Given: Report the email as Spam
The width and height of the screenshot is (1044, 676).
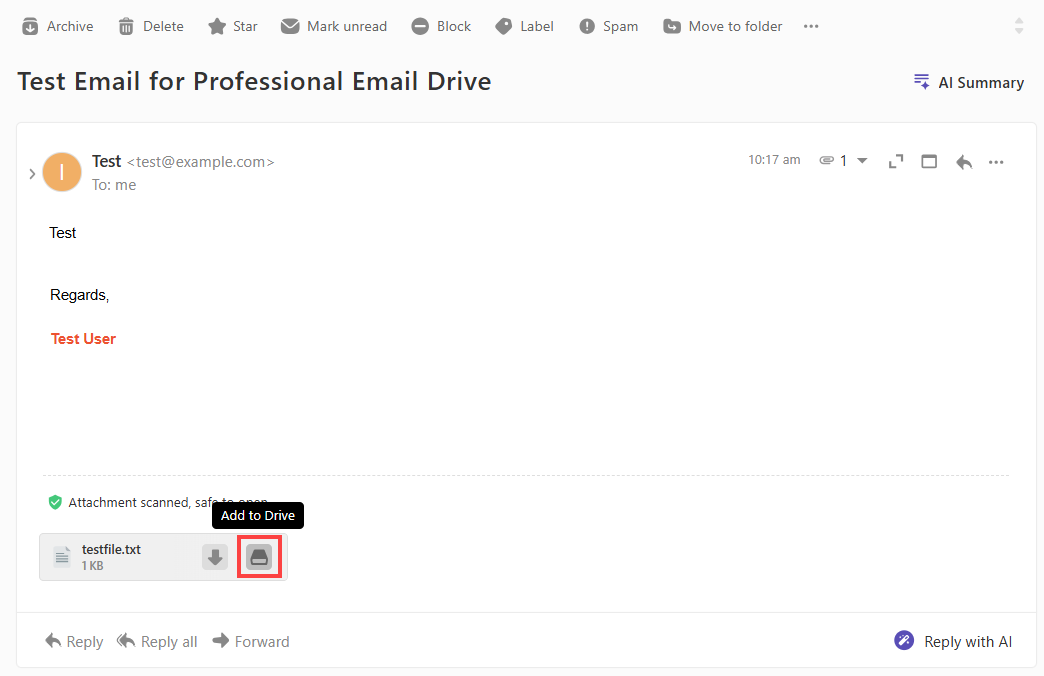Looking at the screenshot, I should (609, 27).
